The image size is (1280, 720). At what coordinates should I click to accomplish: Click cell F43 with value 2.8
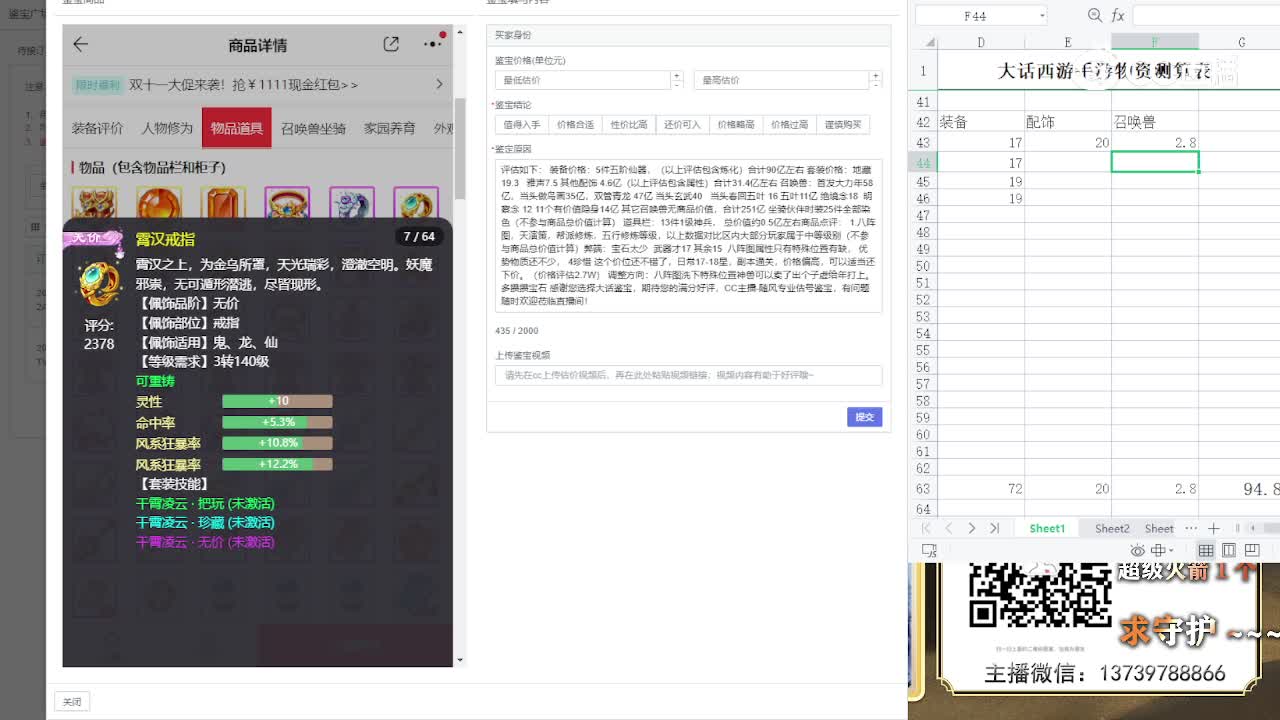(x=1155, y=143)
